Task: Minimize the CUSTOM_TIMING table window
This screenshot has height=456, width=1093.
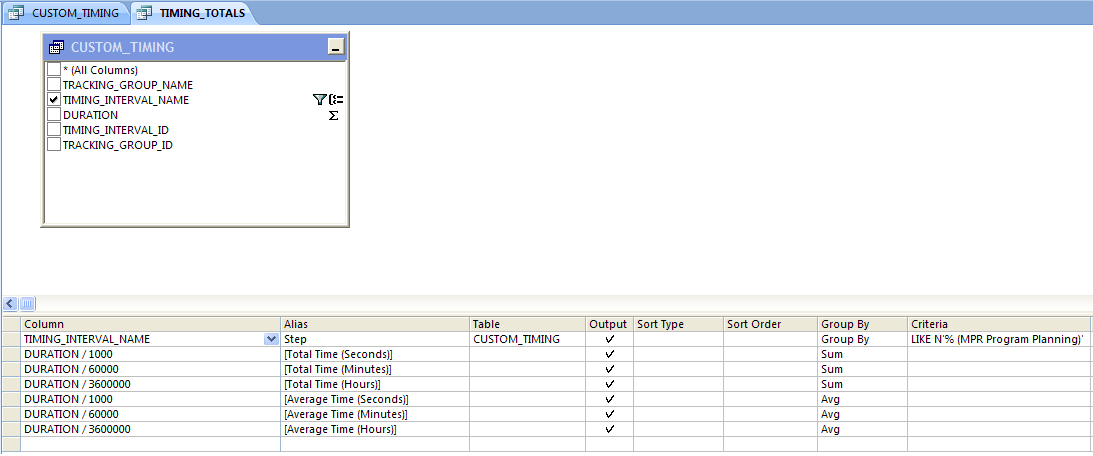Action: point(335,47)
